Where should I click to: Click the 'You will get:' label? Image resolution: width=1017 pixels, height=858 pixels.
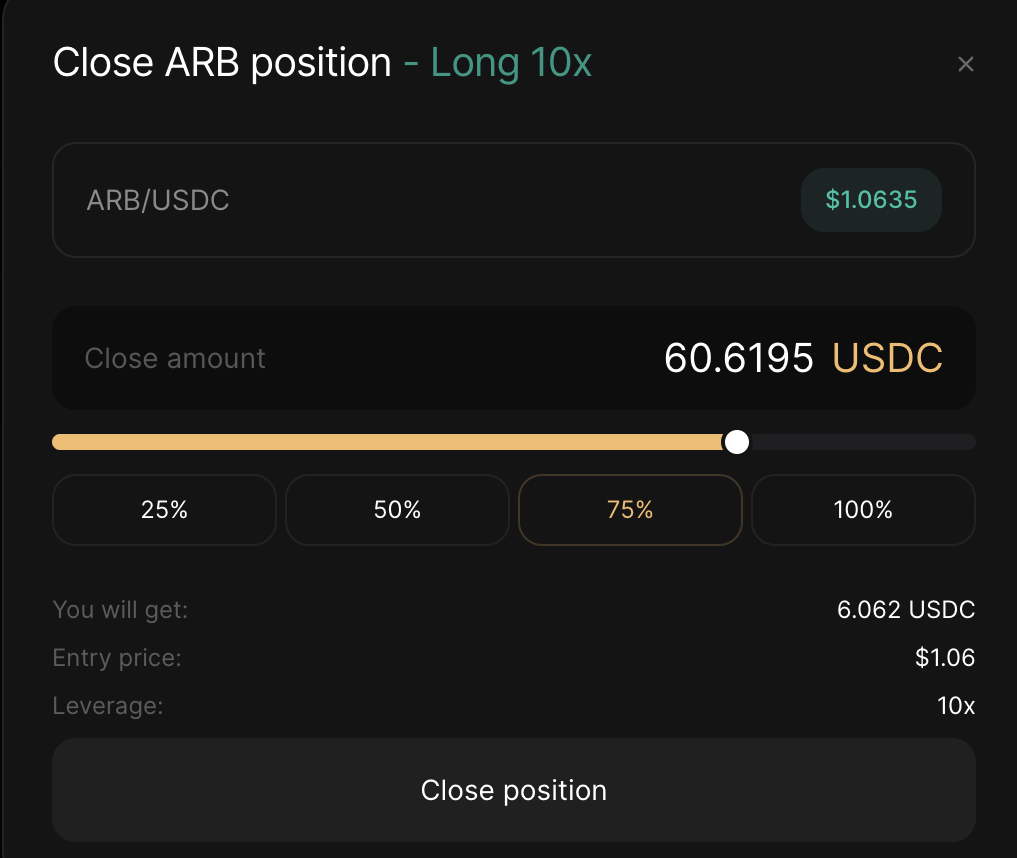(x=120, y=609)
